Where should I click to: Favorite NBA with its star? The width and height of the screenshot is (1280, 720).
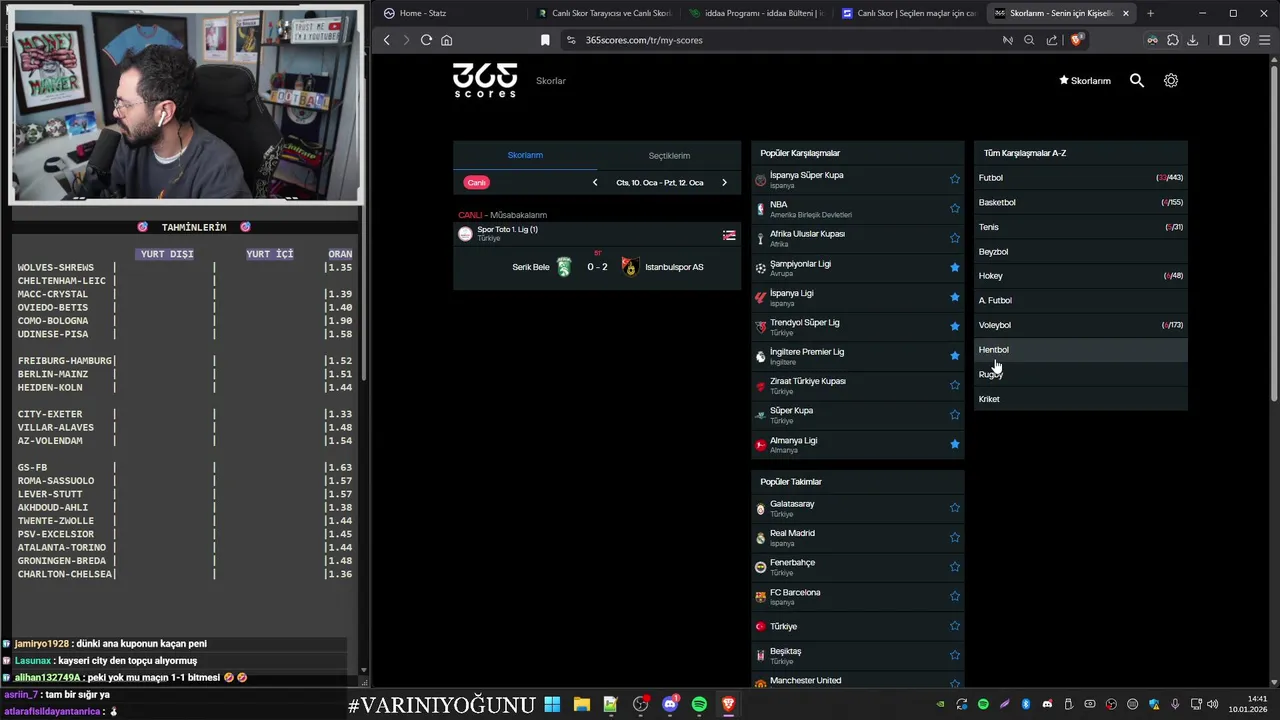[x=955, y=208]
